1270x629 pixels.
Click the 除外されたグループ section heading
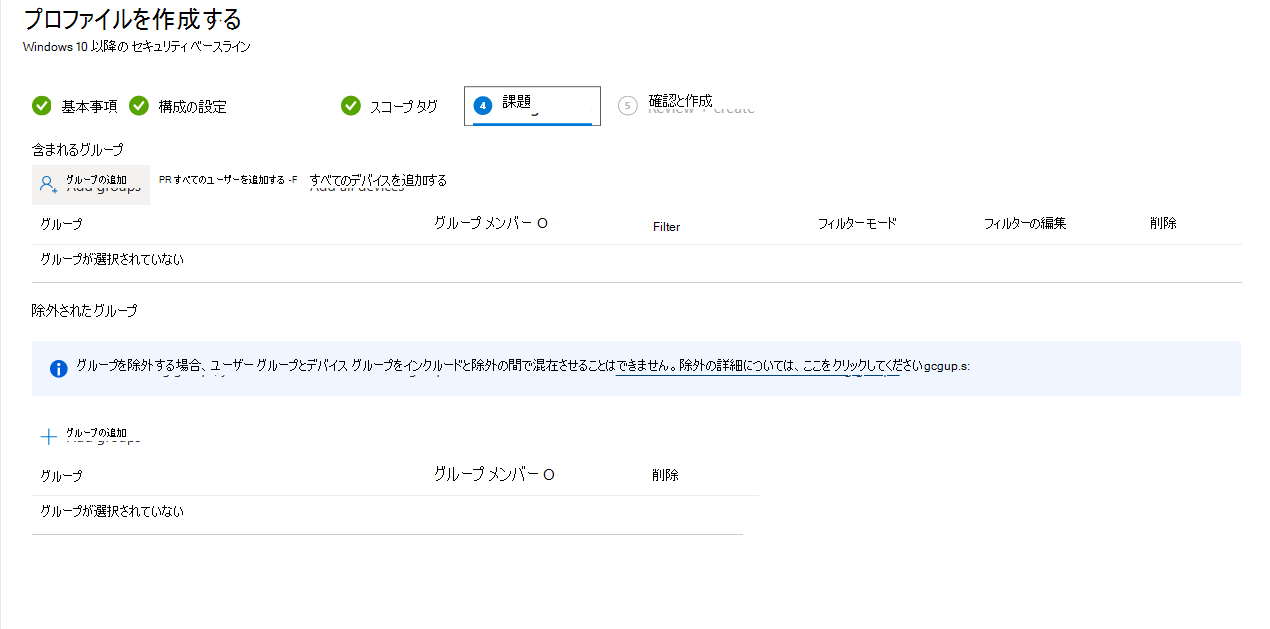point(84,311)
